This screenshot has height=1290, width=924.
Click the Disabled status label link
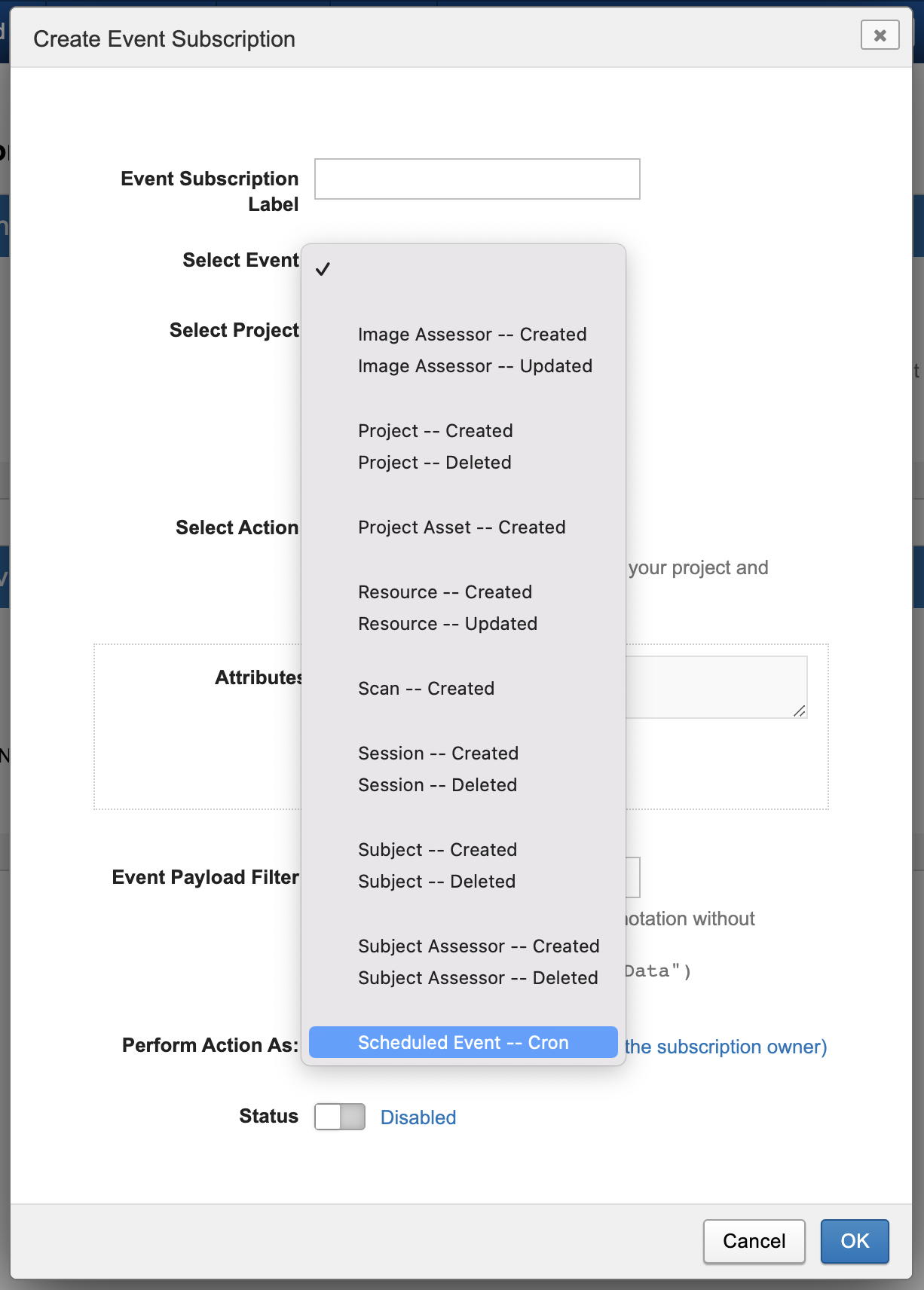(x=418, y=1117)
